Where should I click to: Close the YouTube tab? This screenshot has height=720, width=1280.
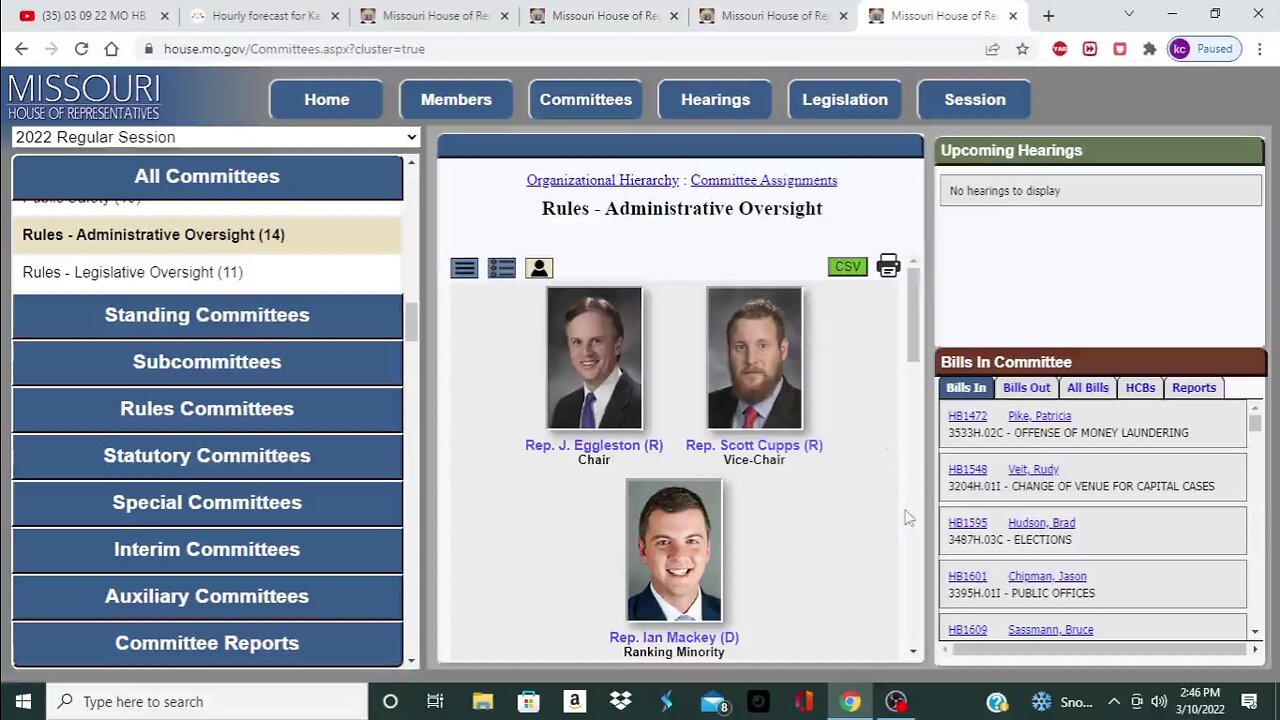coord(165,16)
